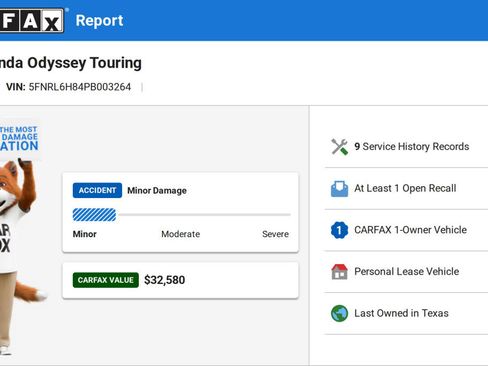The height and width of the screenshot is (366, 488).
Task: Click the globe Last Owned icon
Action: pyautogui.click(x=339, y=313)
